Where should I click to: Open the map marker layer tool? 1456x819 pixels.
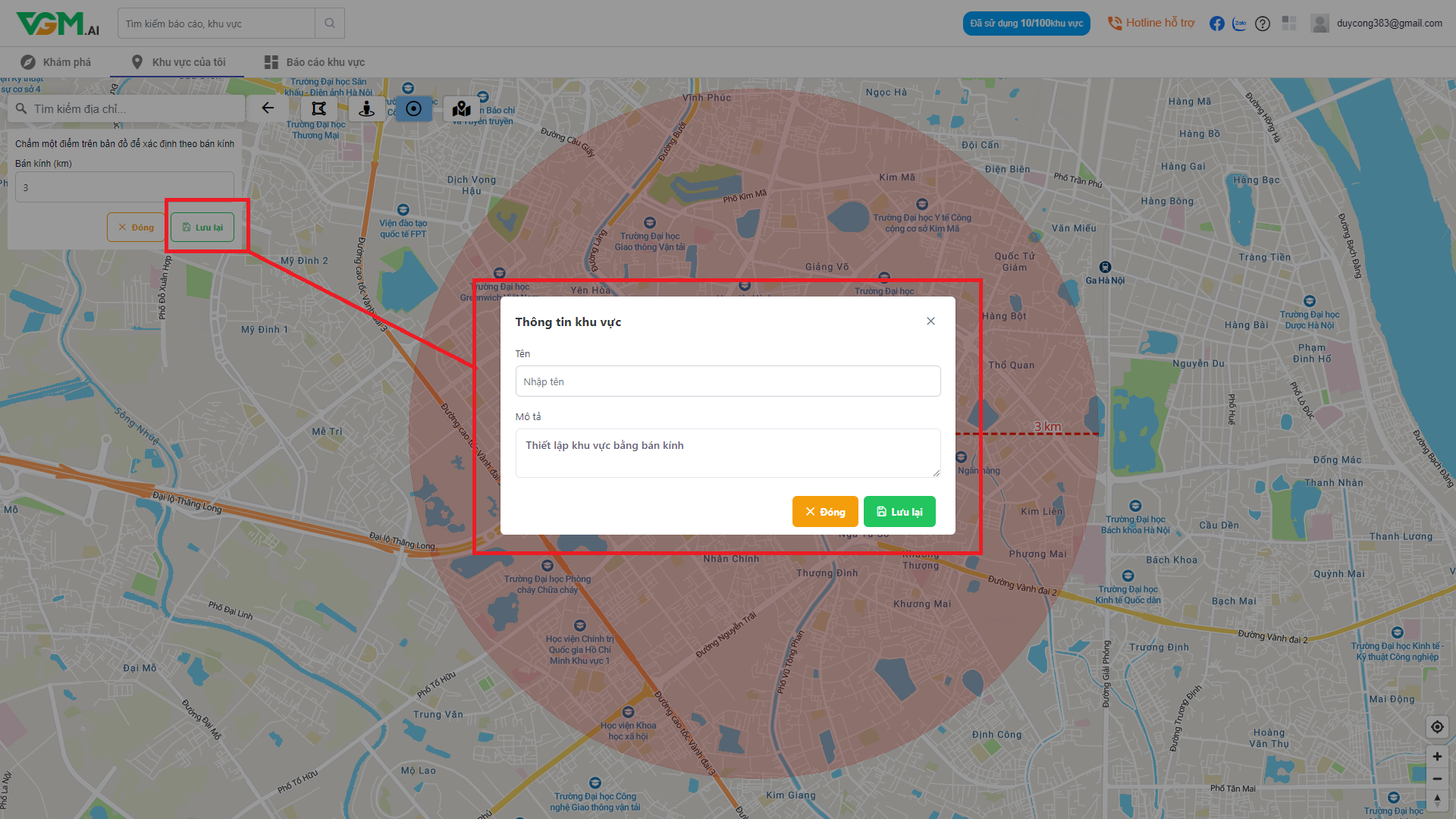(461, 108)
